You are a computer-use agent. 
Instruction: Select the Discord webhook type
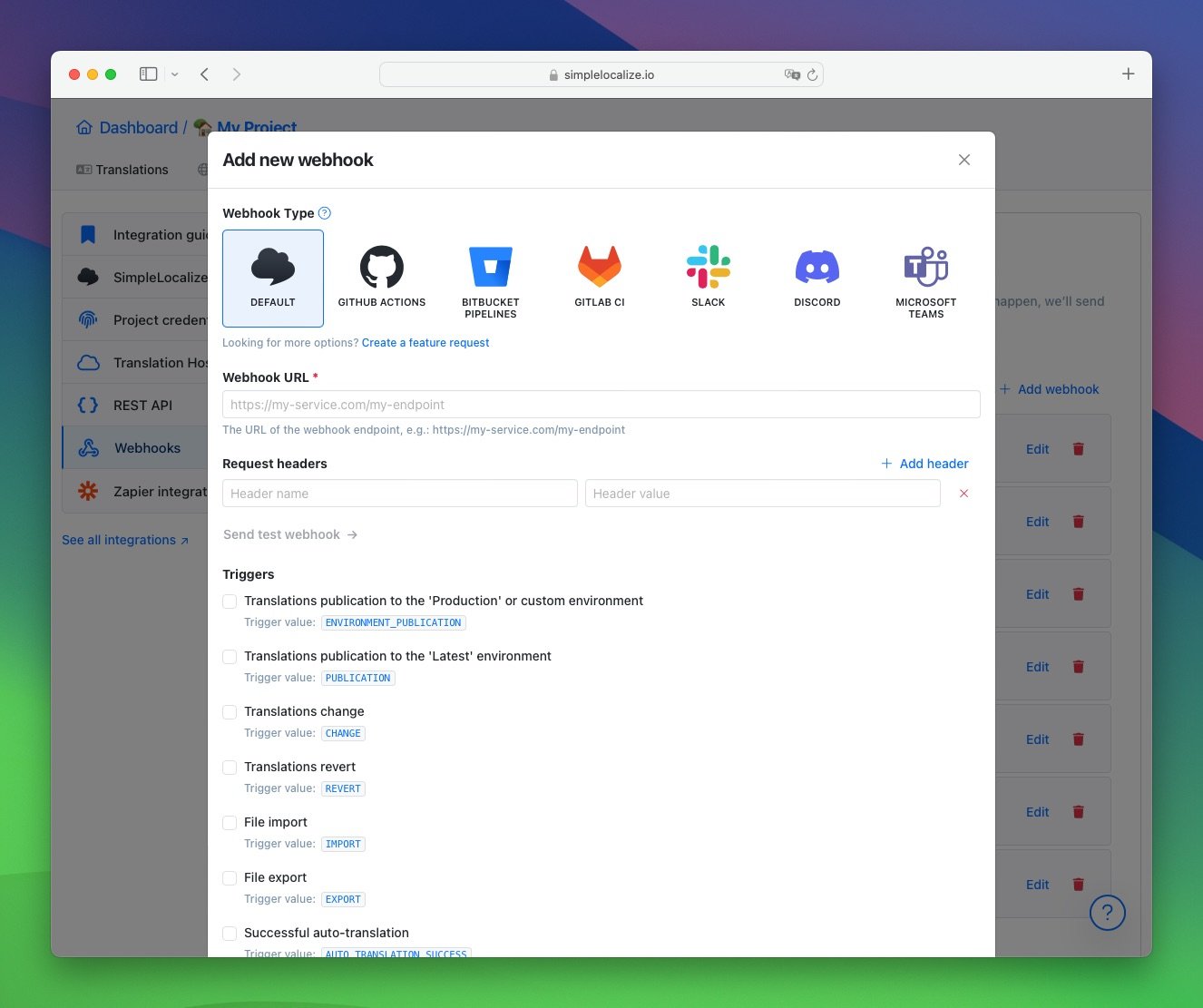tap(817, 279)
